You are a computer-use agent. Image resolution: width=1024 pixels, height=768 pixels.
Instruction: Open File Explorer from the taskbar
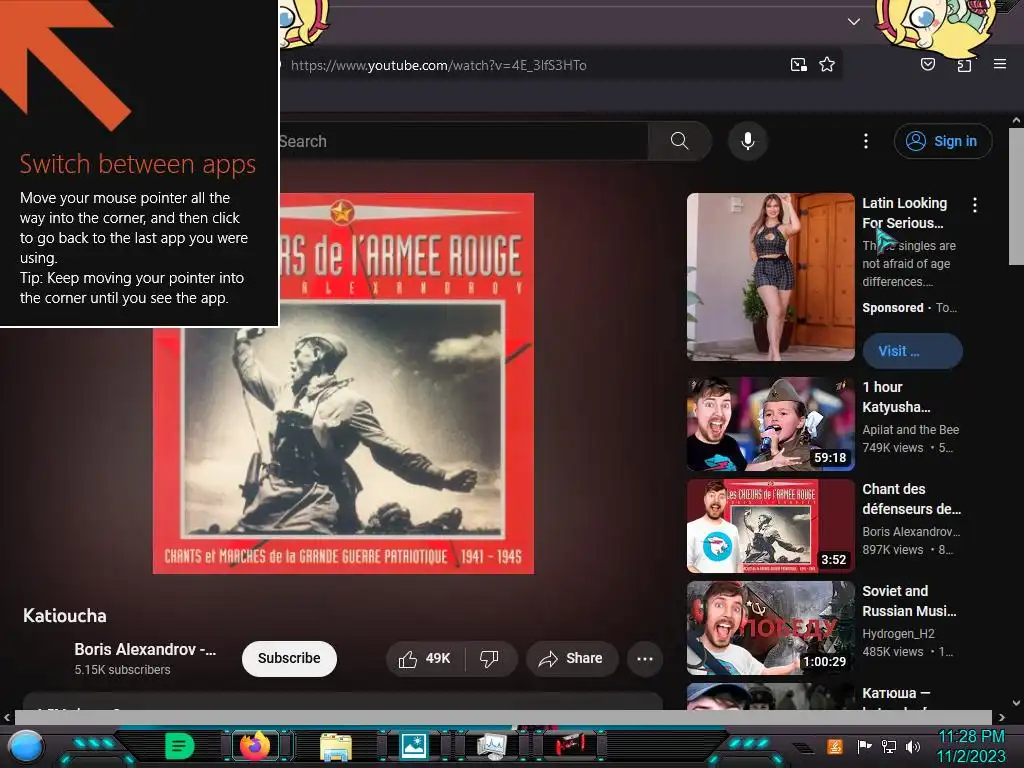[336, 747]
